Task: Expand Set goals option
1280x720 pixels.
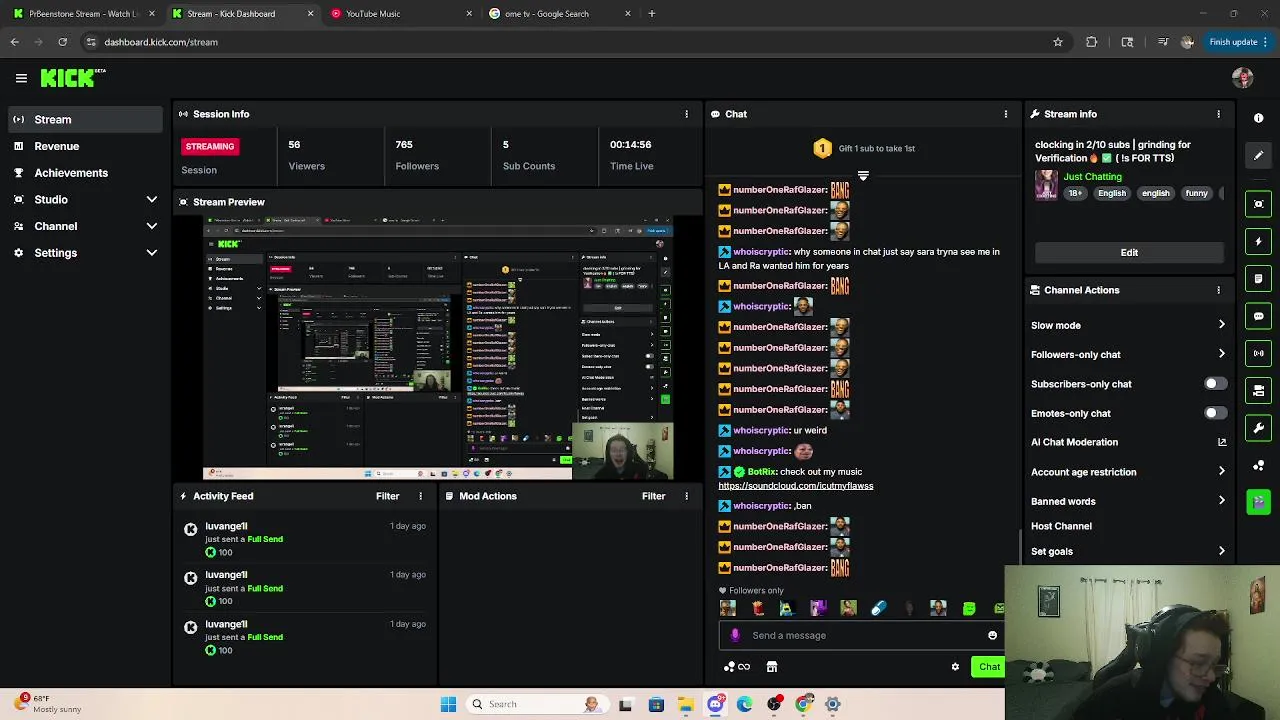Action: (1222, 551)
